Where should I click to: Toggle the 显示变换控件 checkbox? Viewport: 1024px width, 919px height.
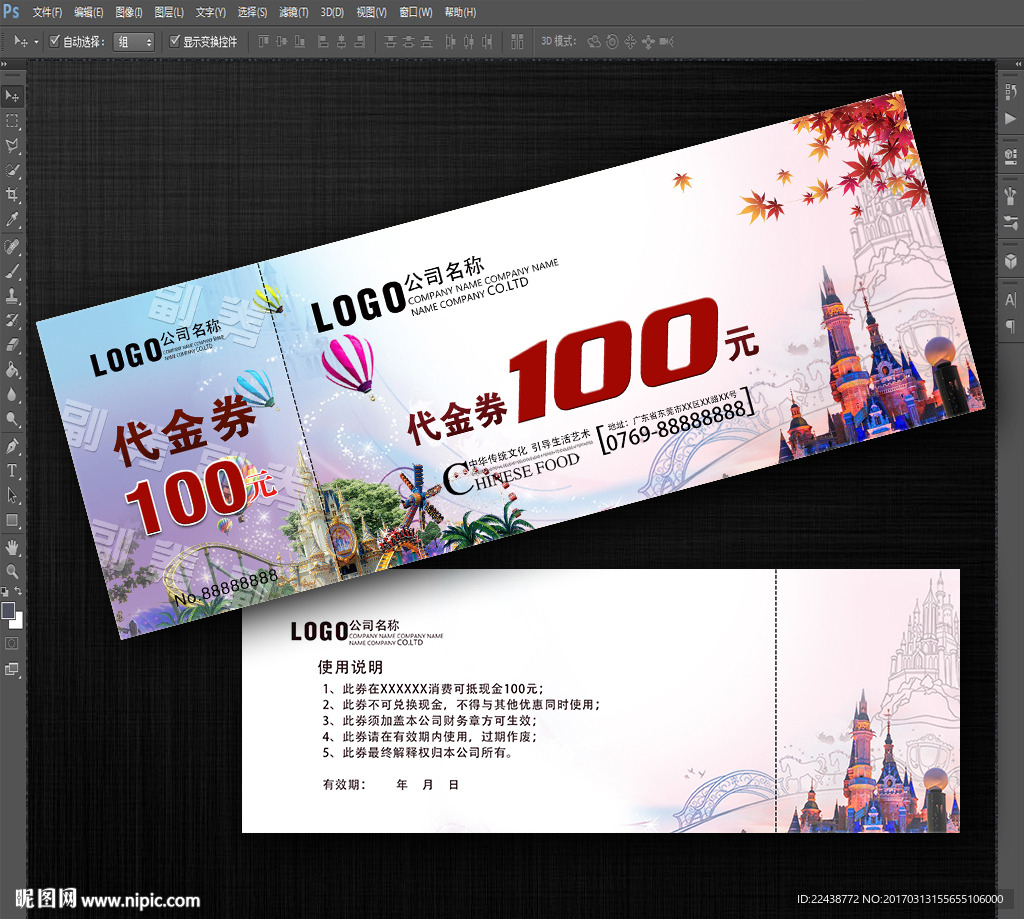tap(174, 41)
